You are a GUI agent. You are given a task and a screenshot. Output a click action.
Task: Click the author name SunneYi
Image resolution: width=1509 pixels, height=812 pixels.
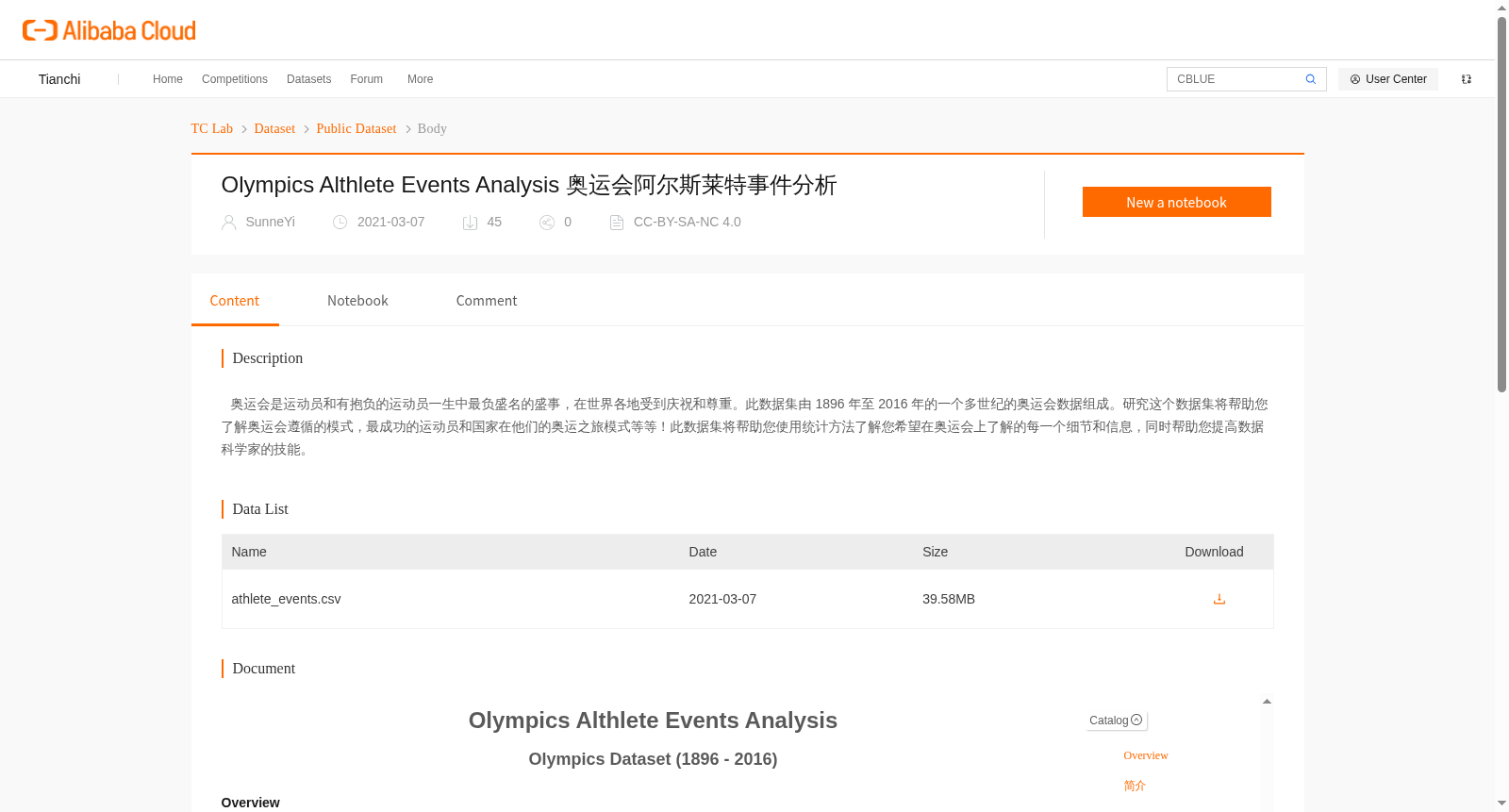[x=270, y=222]
